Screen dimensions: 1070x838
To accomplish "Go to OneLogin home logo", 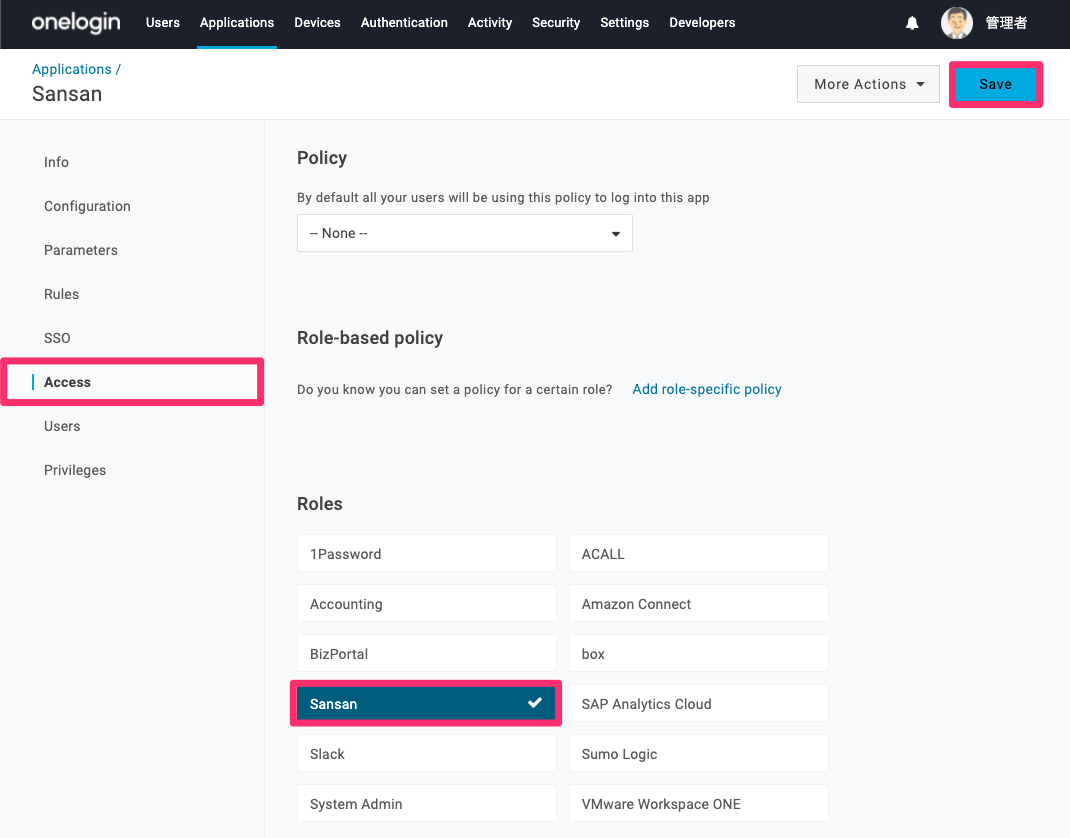I will (x=76, y=23).
